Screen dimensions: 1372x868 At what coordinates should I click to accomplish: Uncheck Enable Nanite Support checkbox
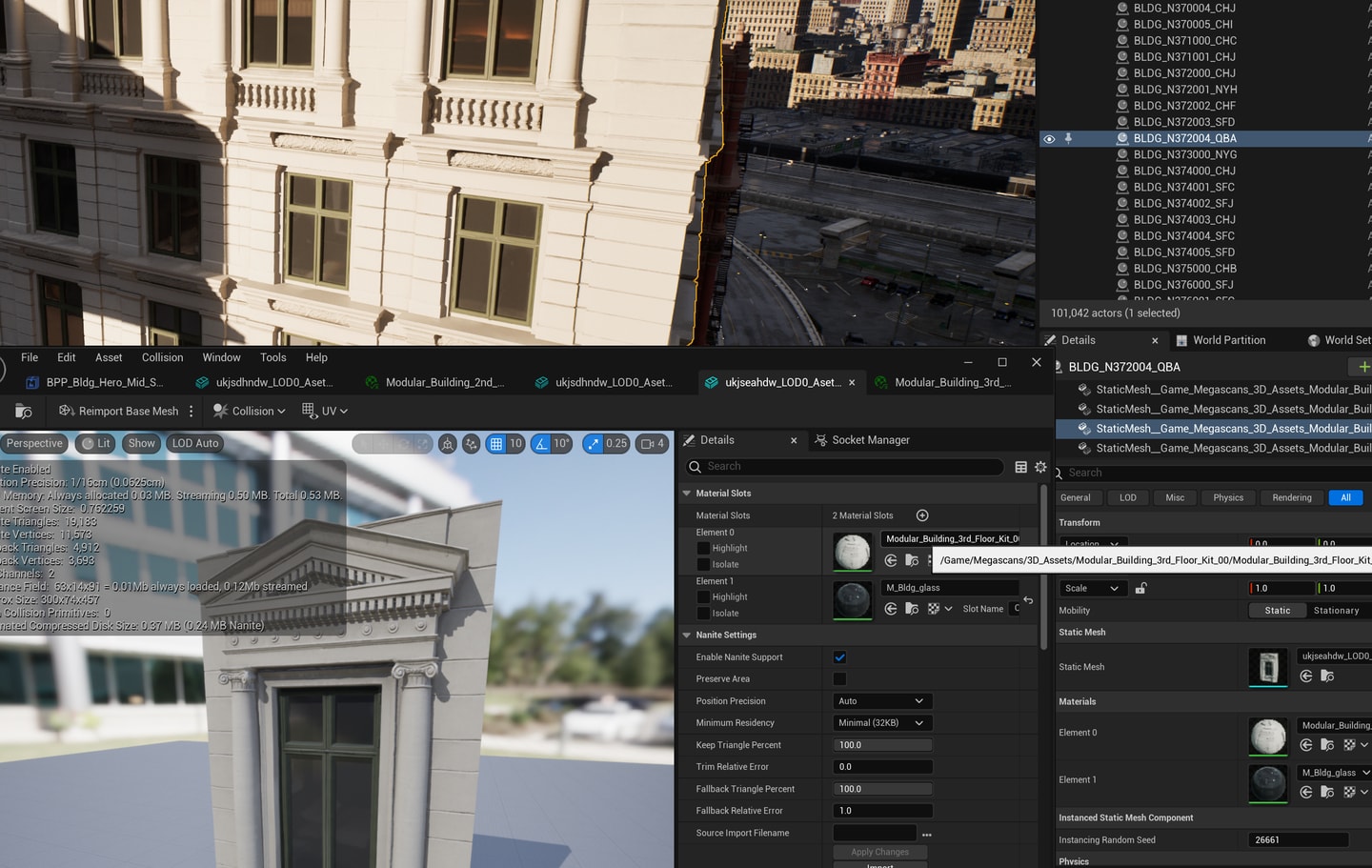839,657
